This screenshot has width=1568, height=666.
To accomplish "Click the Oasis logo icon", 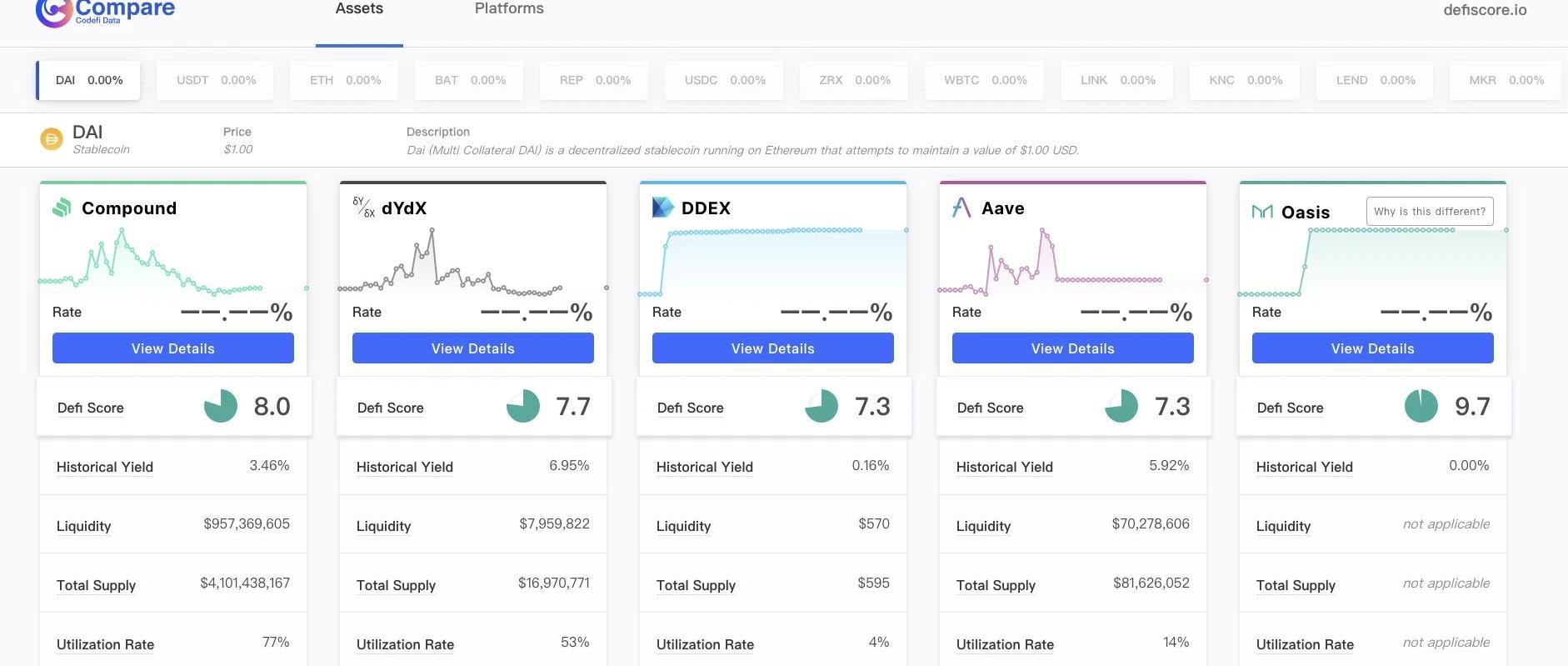I will pos(1262,212).
